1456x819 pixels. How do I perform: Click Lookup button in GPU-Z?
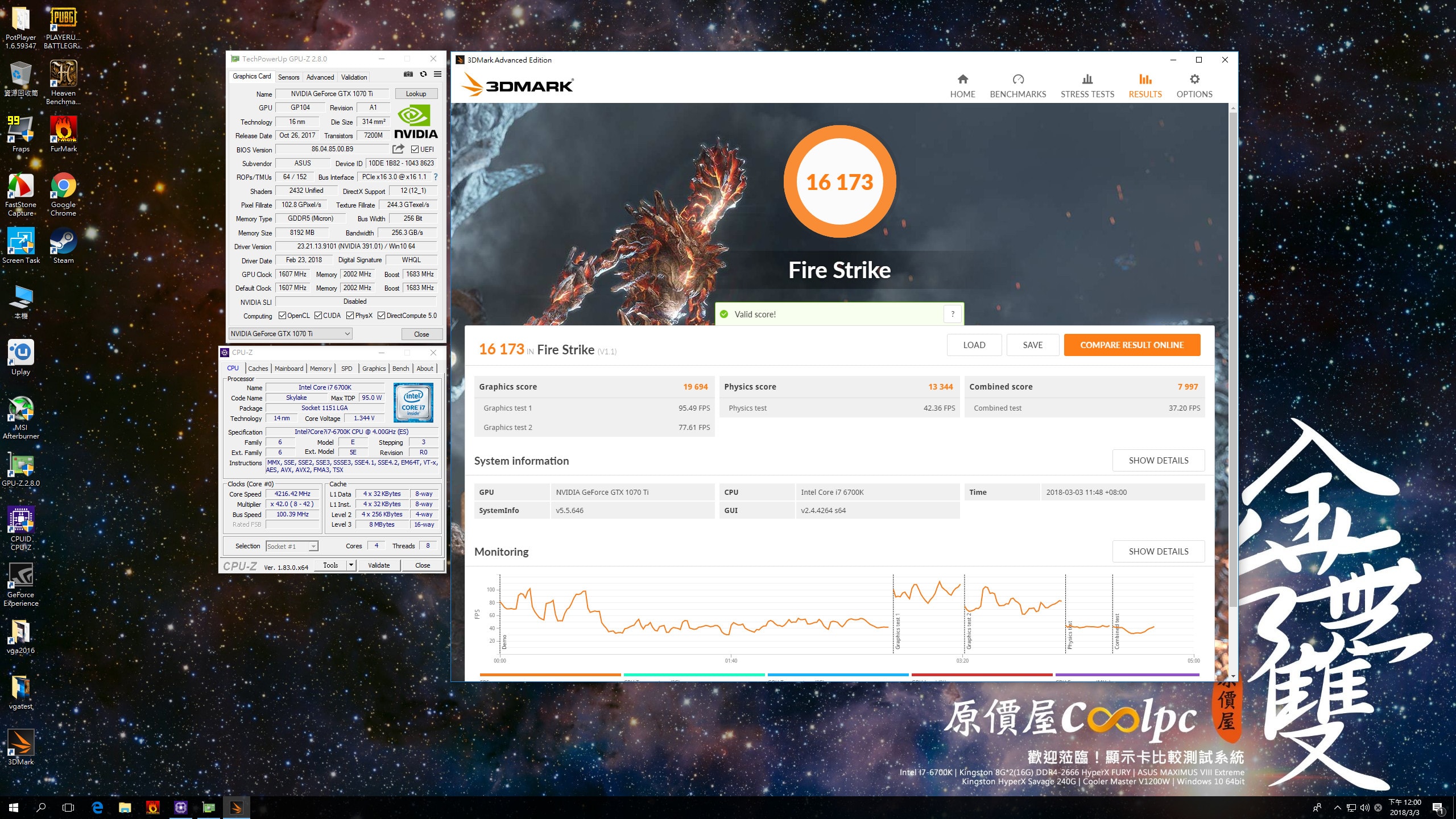point(416,94)
